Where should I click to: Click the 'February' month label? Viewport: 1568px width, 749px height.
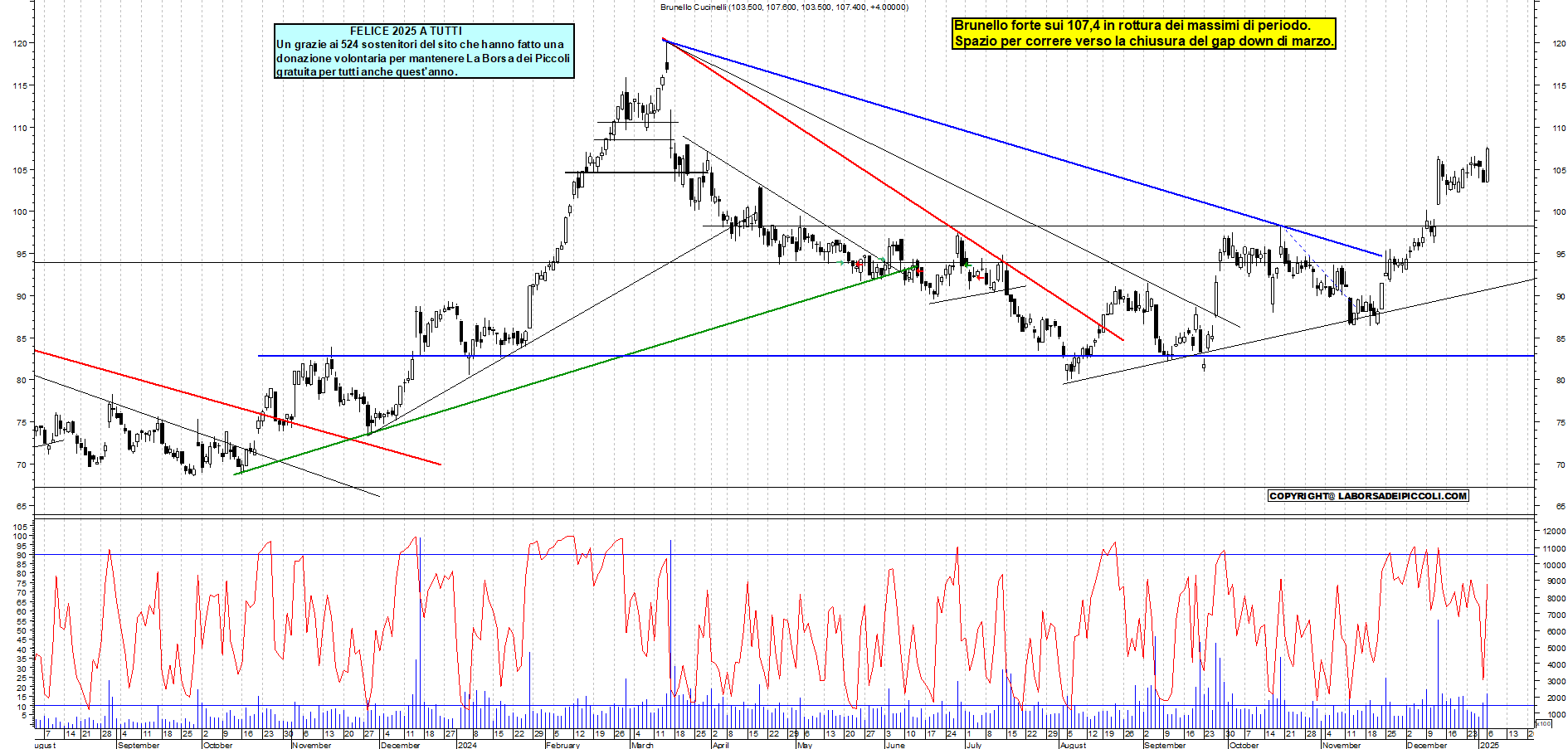(562, 745)
